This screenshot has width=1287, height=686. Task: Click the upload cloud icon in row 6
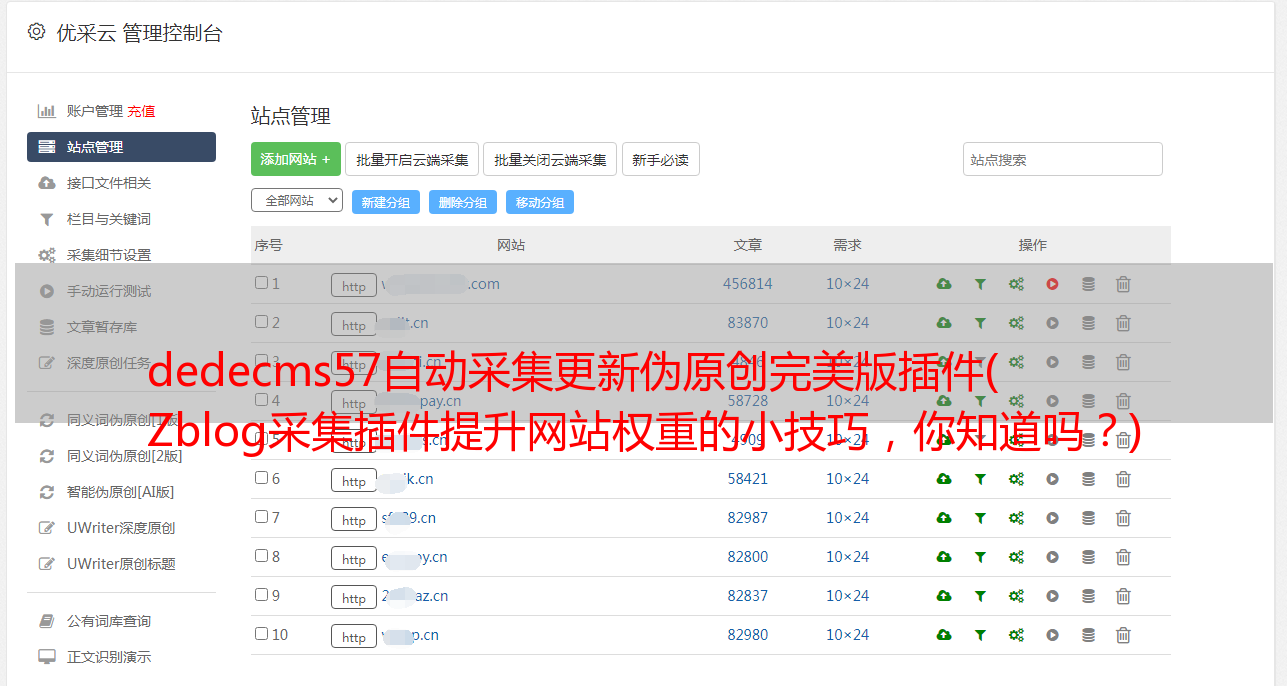pyautogui.click(x=944, y=479)
